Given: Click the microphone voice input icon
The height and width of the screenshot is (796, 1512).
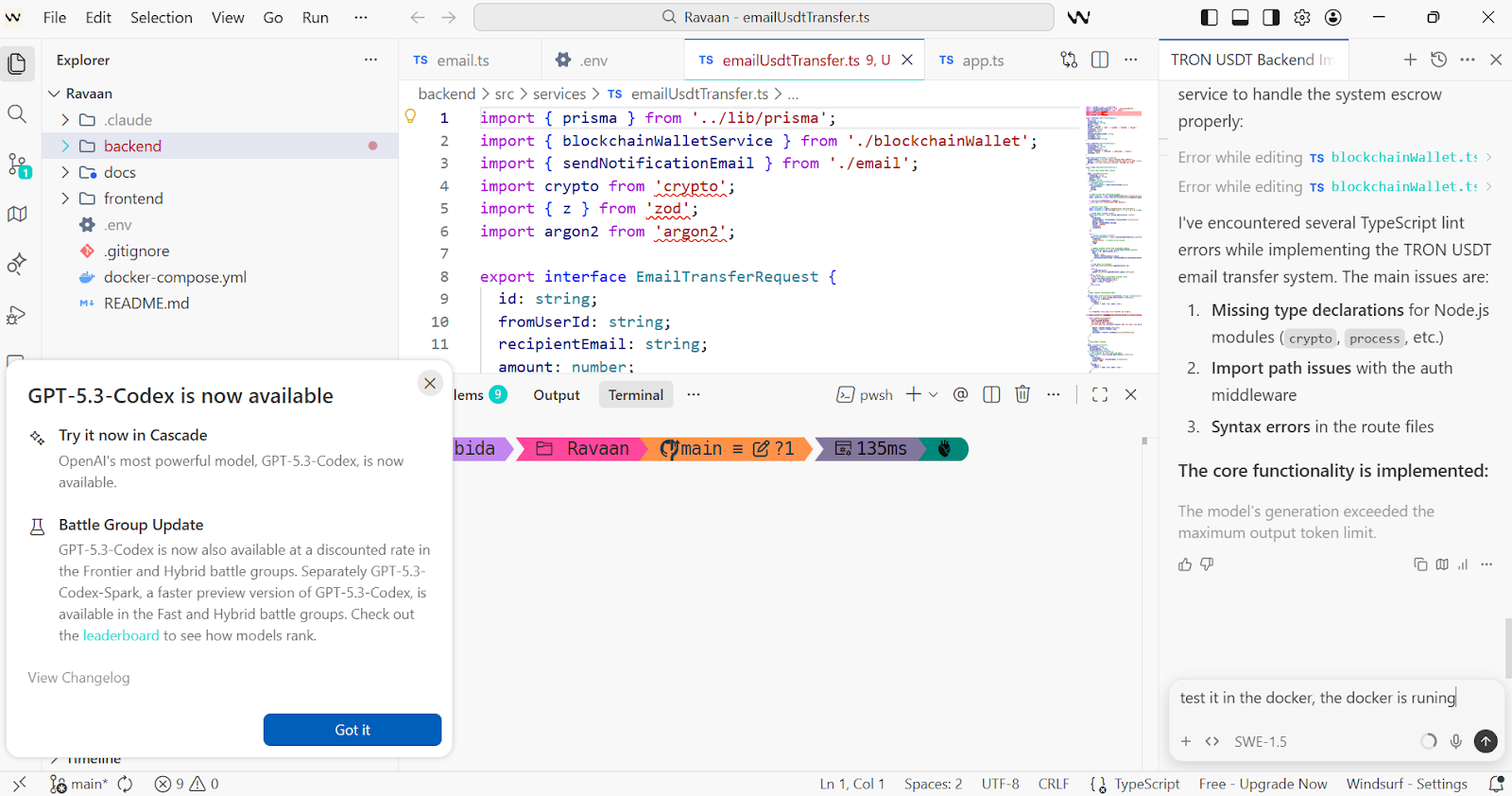Looking at the screenshot, I should 1456,741.
